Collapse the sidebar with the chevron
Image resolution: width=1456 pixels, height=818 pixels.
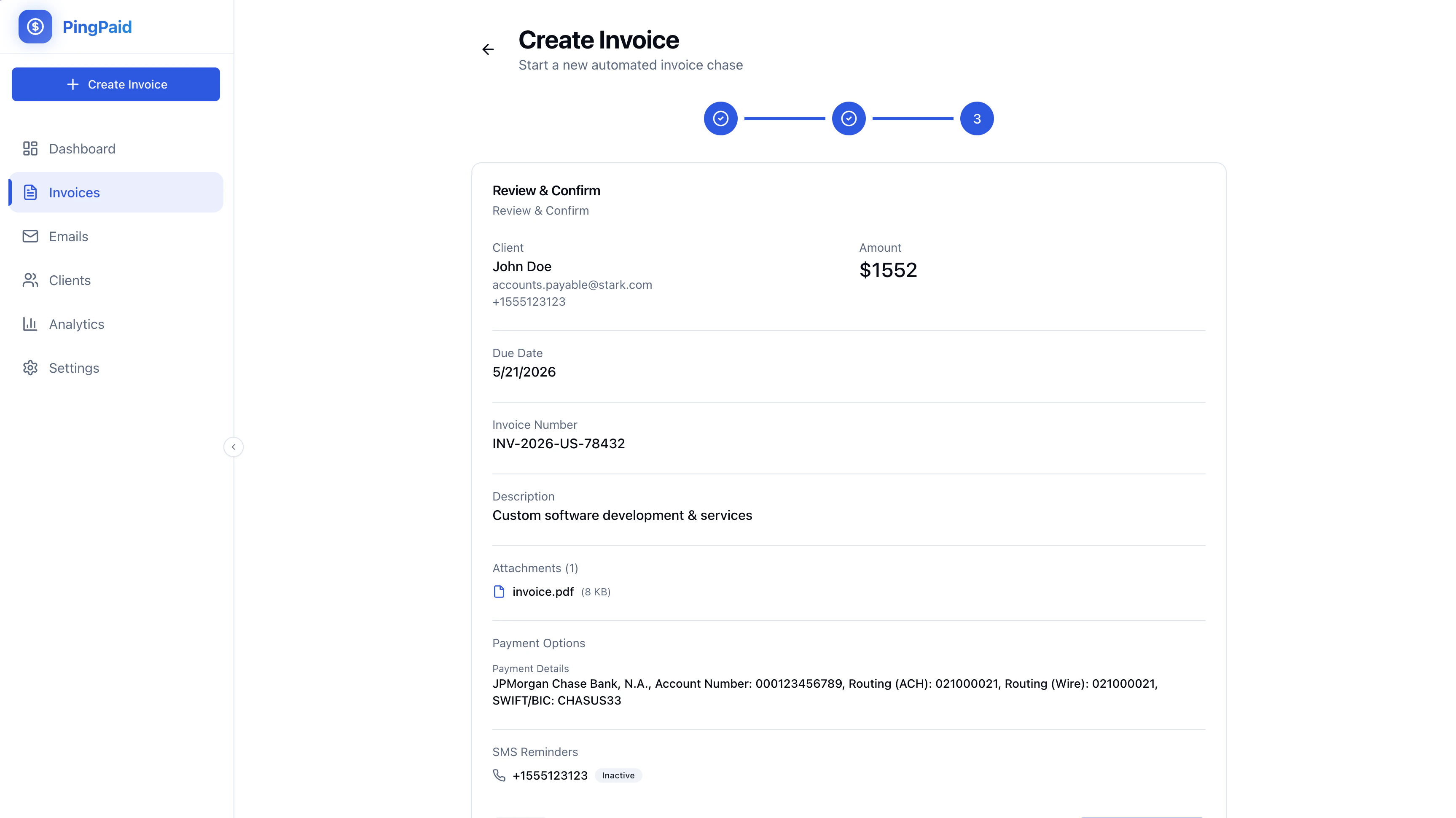(234, 447)
